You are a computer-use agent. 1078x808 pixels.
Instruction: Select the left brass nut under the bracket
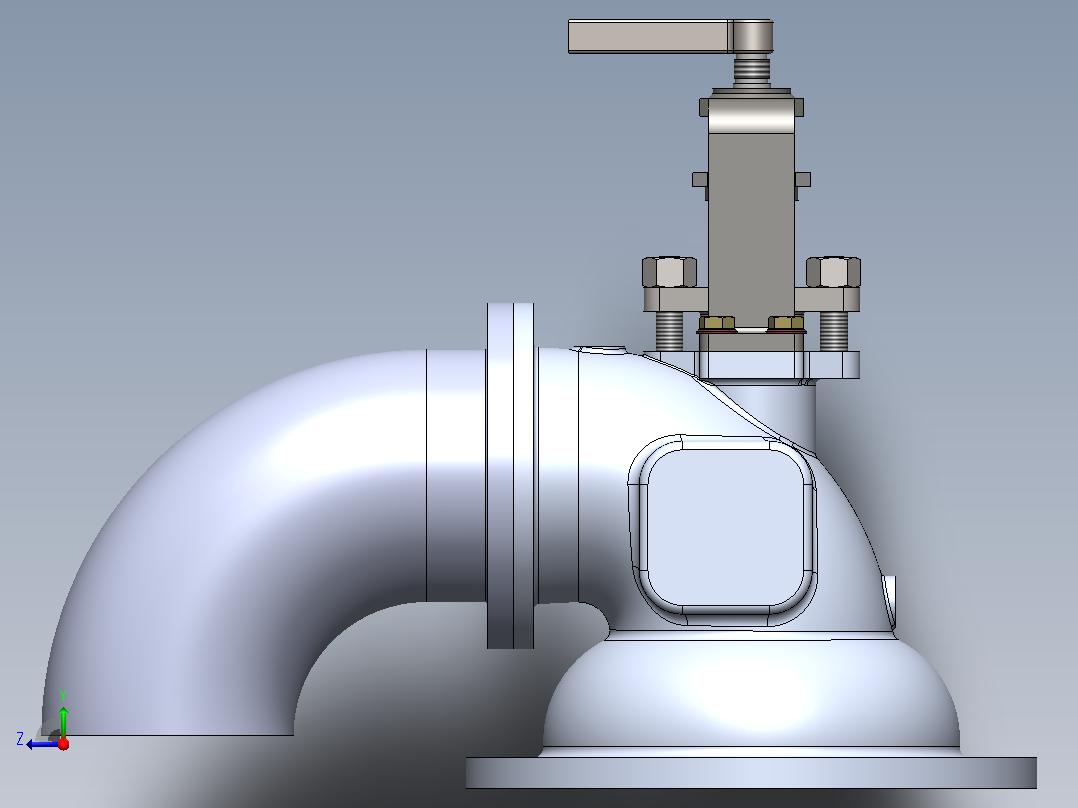pos(717,323)
